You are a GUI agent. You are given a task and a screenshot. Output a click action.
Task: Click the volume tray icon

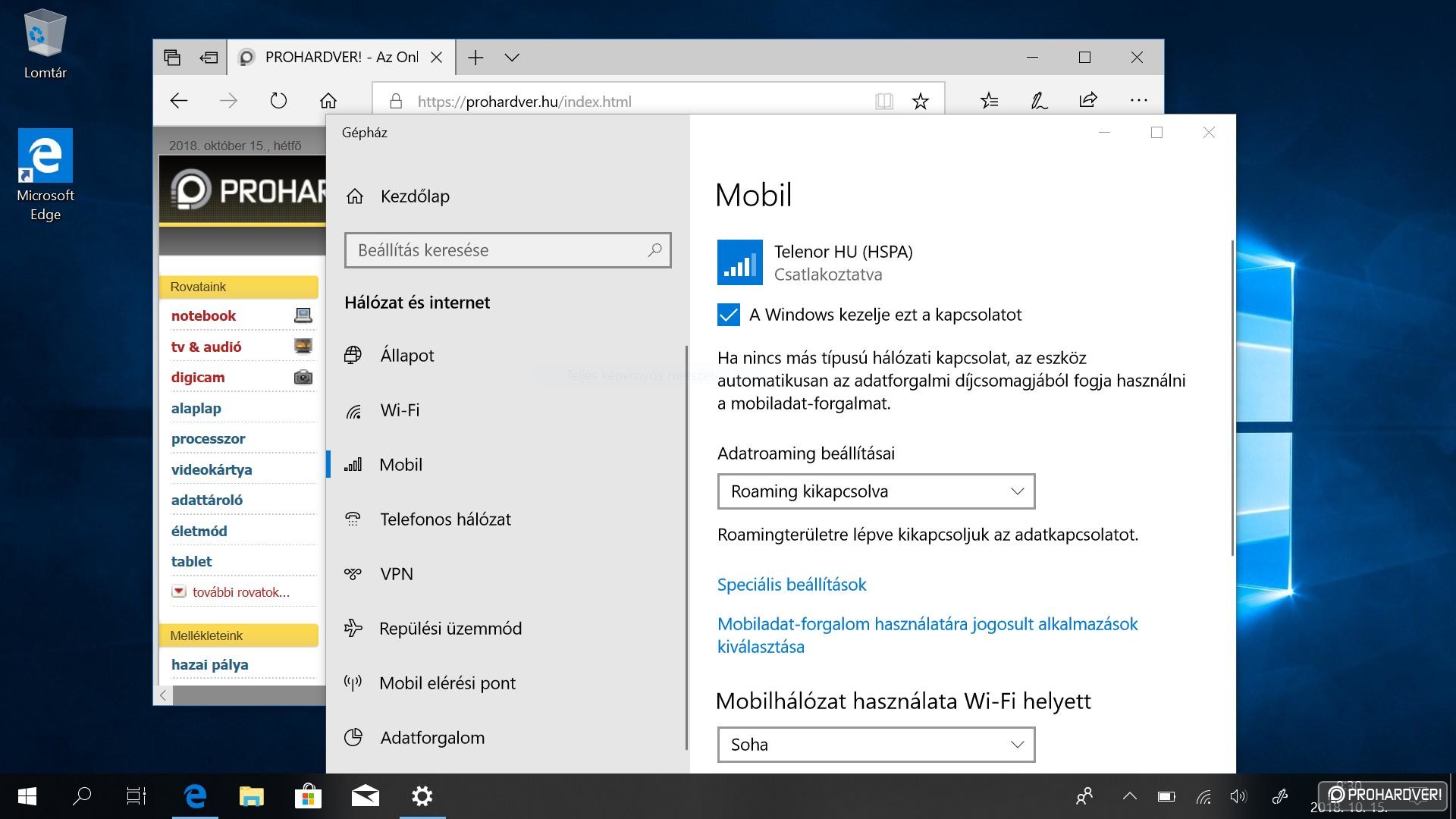click(x=1238, y=796)
